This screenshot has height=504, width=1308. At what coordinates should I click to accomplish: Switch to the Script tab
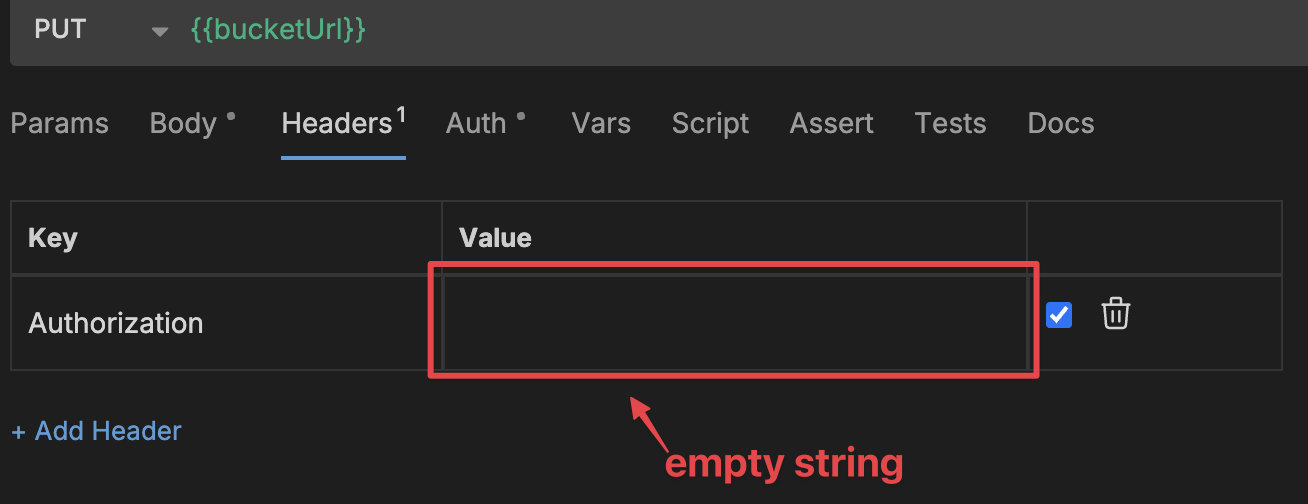(x=710, y=123)
